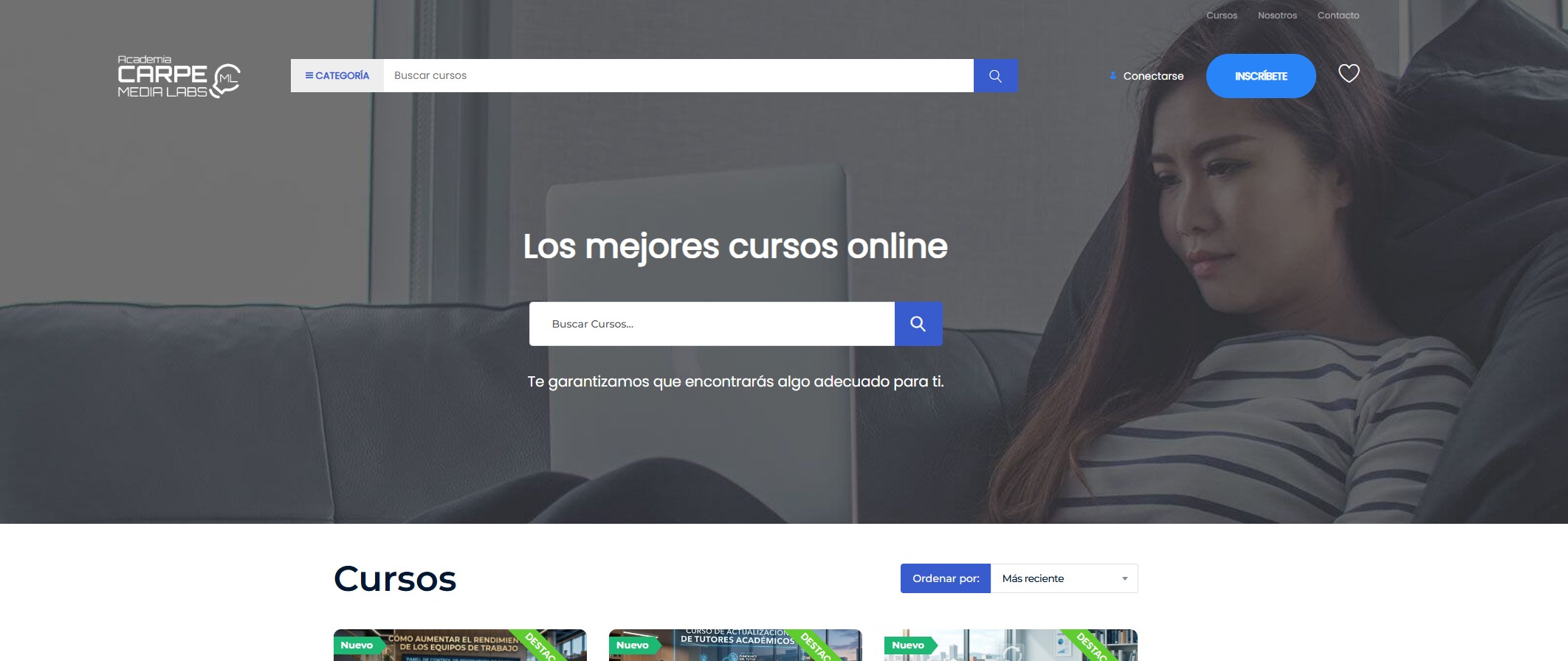
Task: Click the Conectarse login link
Action: tap(1146, 76)
